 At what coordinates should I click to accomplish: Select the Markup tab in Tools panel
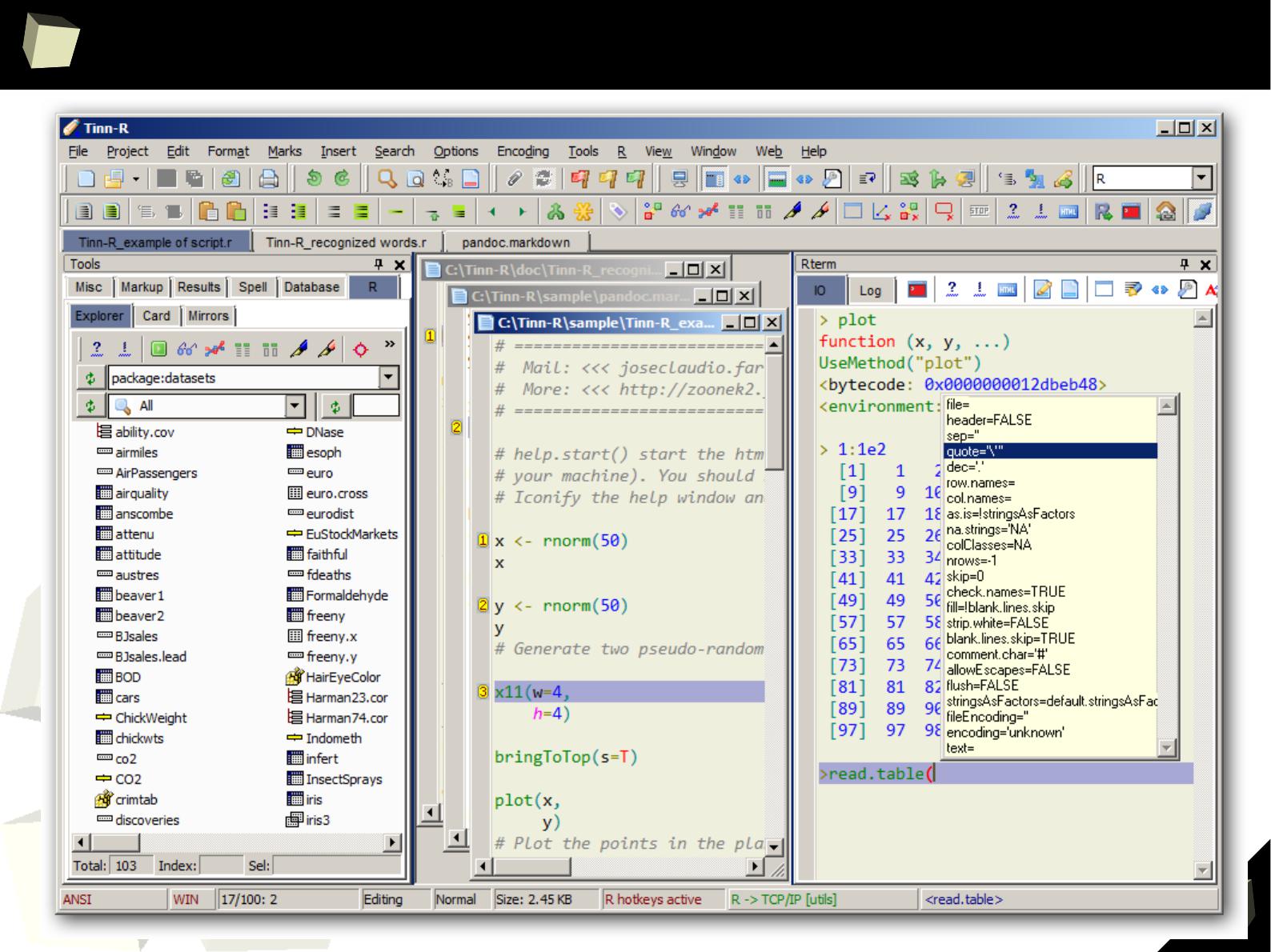pyautogui.click(x=142, y=287)
